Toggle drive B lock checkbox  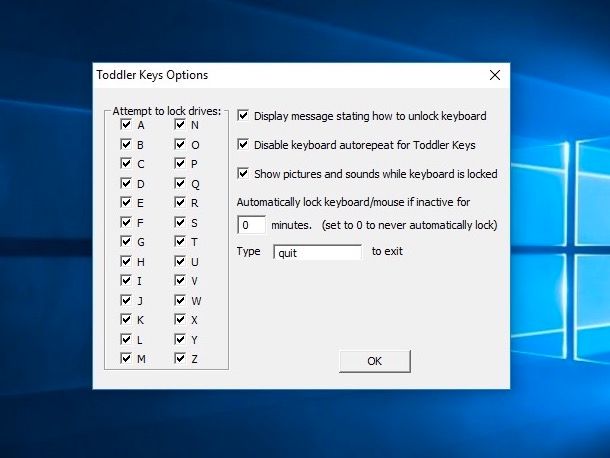[126, 144]
